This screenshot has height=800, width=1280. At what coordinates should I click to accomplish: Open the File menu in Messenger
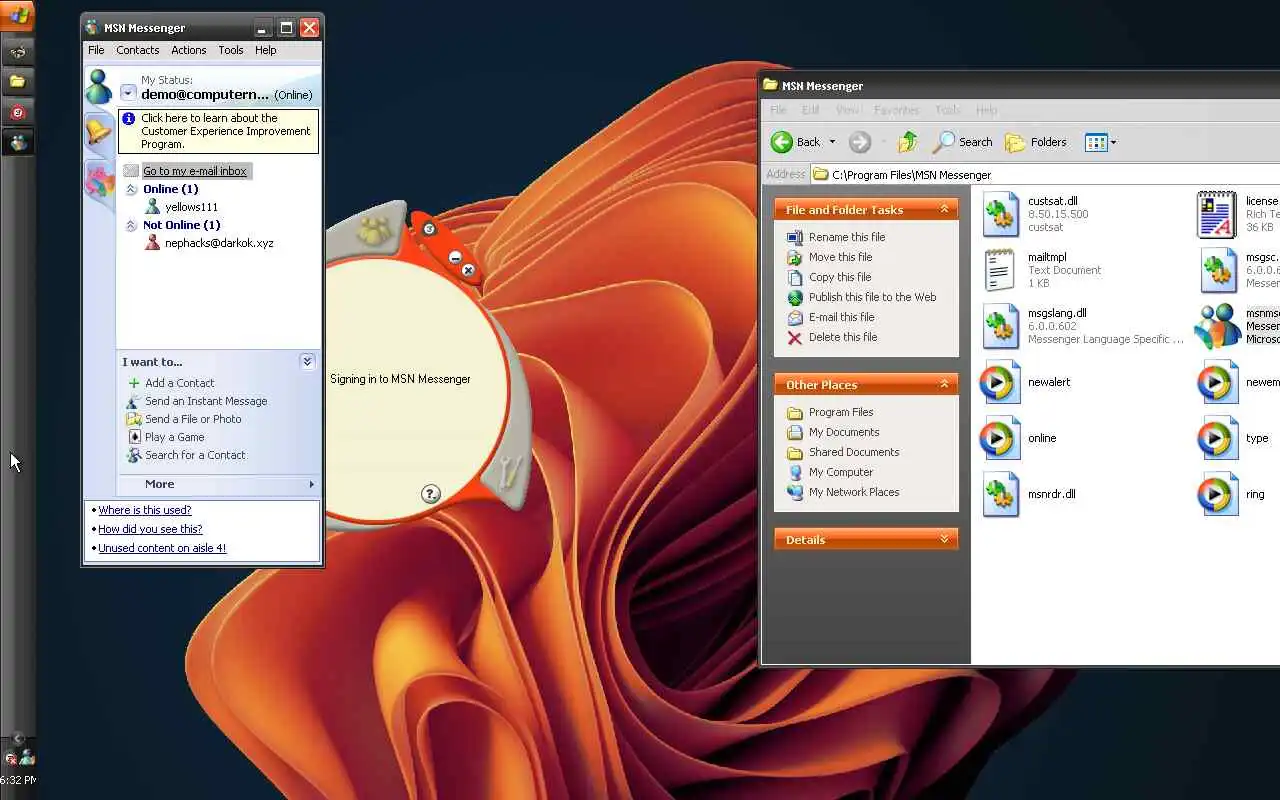[96, 50]
